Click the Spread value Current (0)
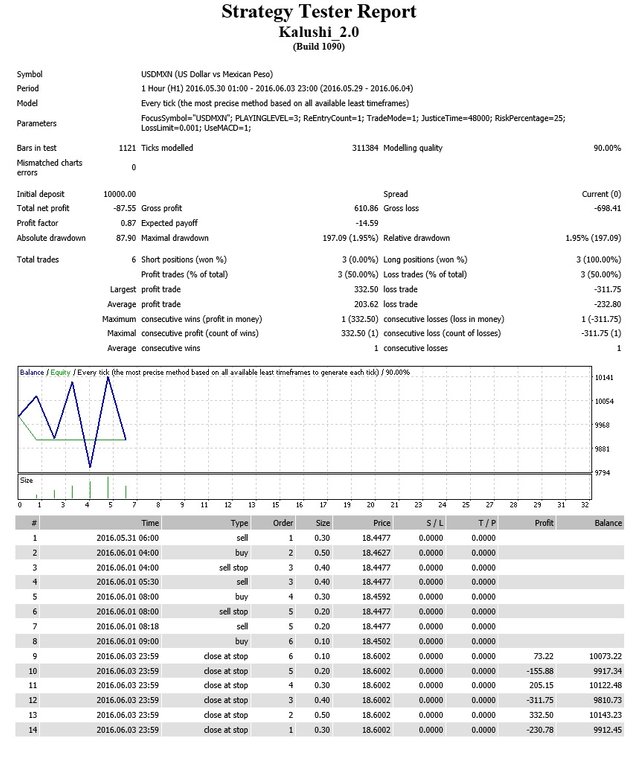The height and width of the screenshot is (759, 640). pos(601,194)
